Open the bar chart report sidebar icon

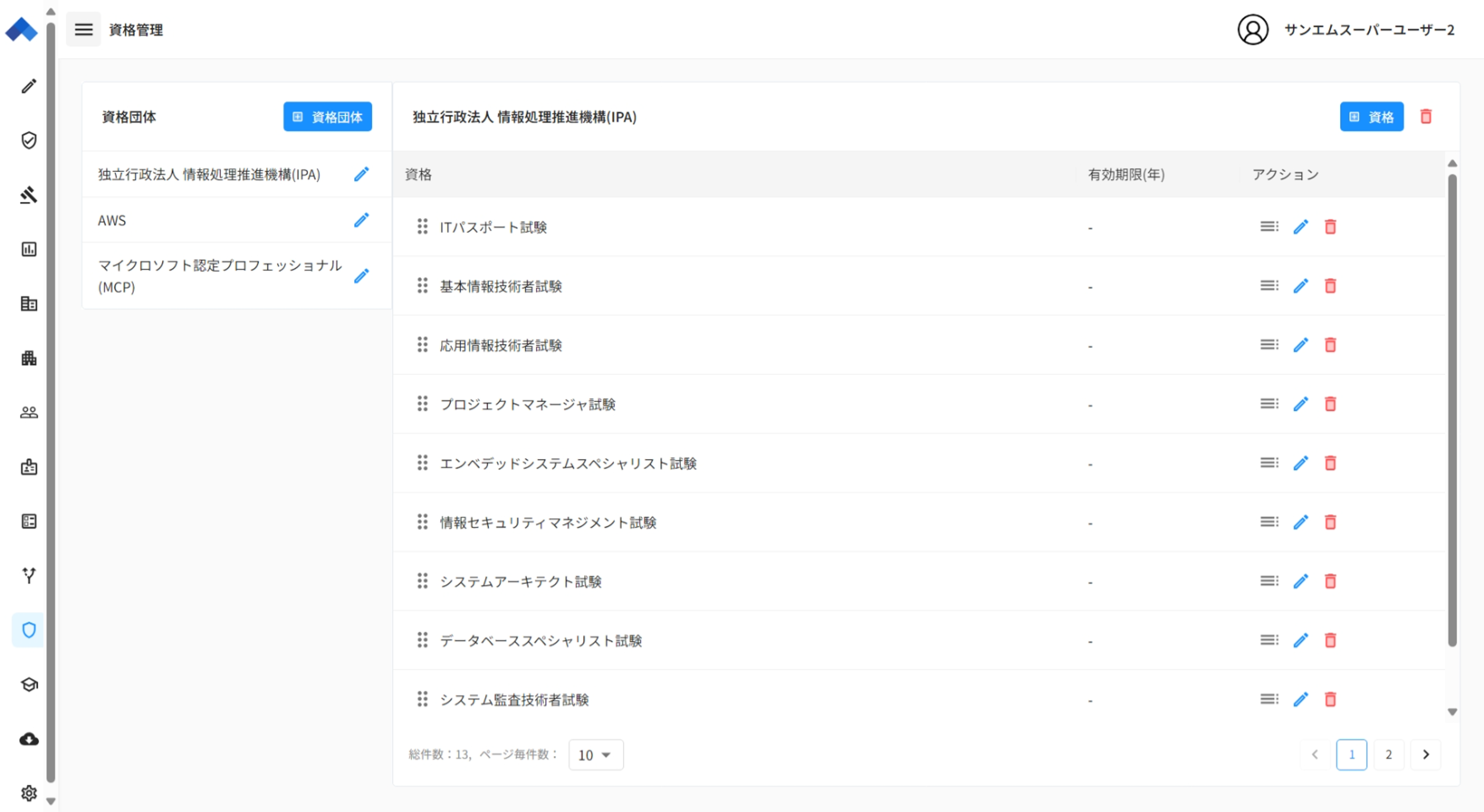coord(29,249)
